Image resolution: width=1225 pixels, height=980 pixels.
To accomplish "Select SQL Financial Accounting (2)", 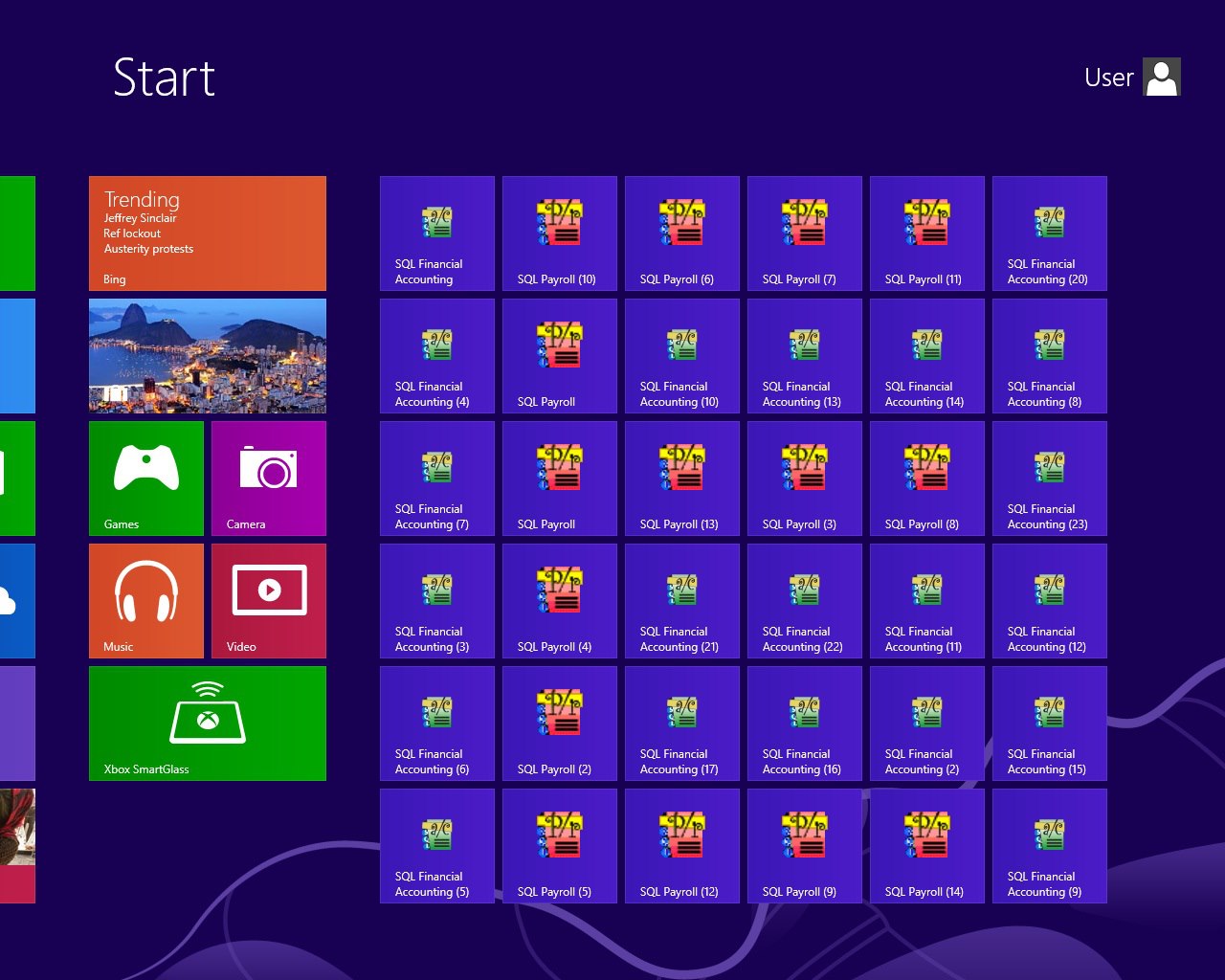I will point(927,724).
